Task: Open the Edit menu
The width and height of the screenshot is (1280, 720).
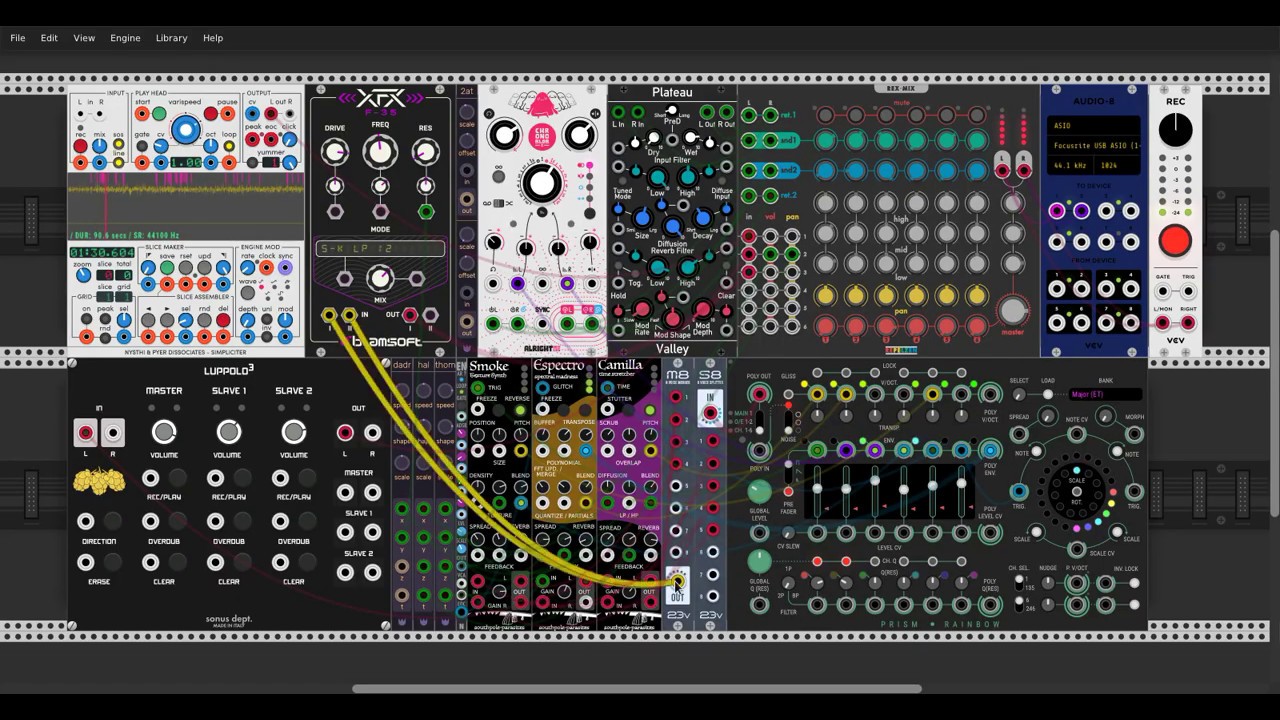Action: [x=49, y=38]
